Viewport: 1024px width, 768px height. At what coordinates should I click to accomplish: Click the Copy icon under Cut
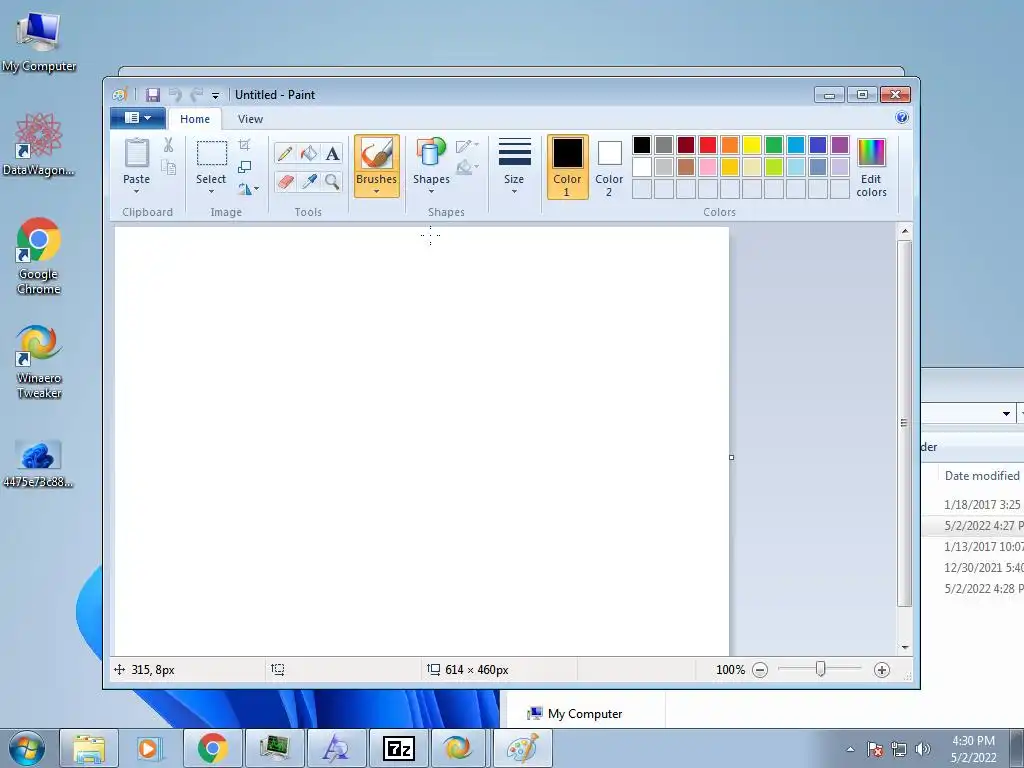pyautogui.click(x=168, y=168)
